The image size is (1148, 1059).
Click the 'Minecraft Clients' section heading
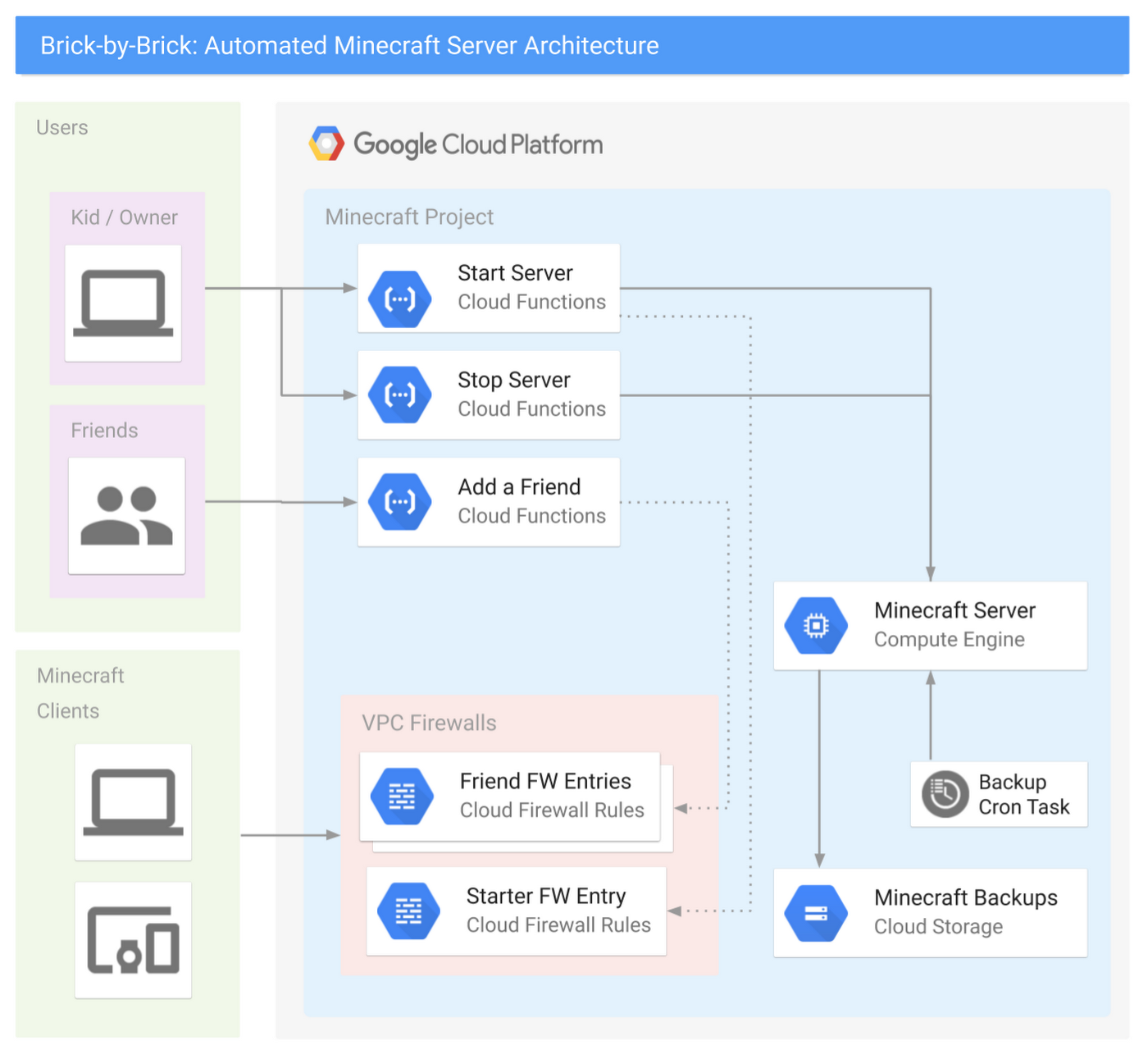(x=80, y=693)
